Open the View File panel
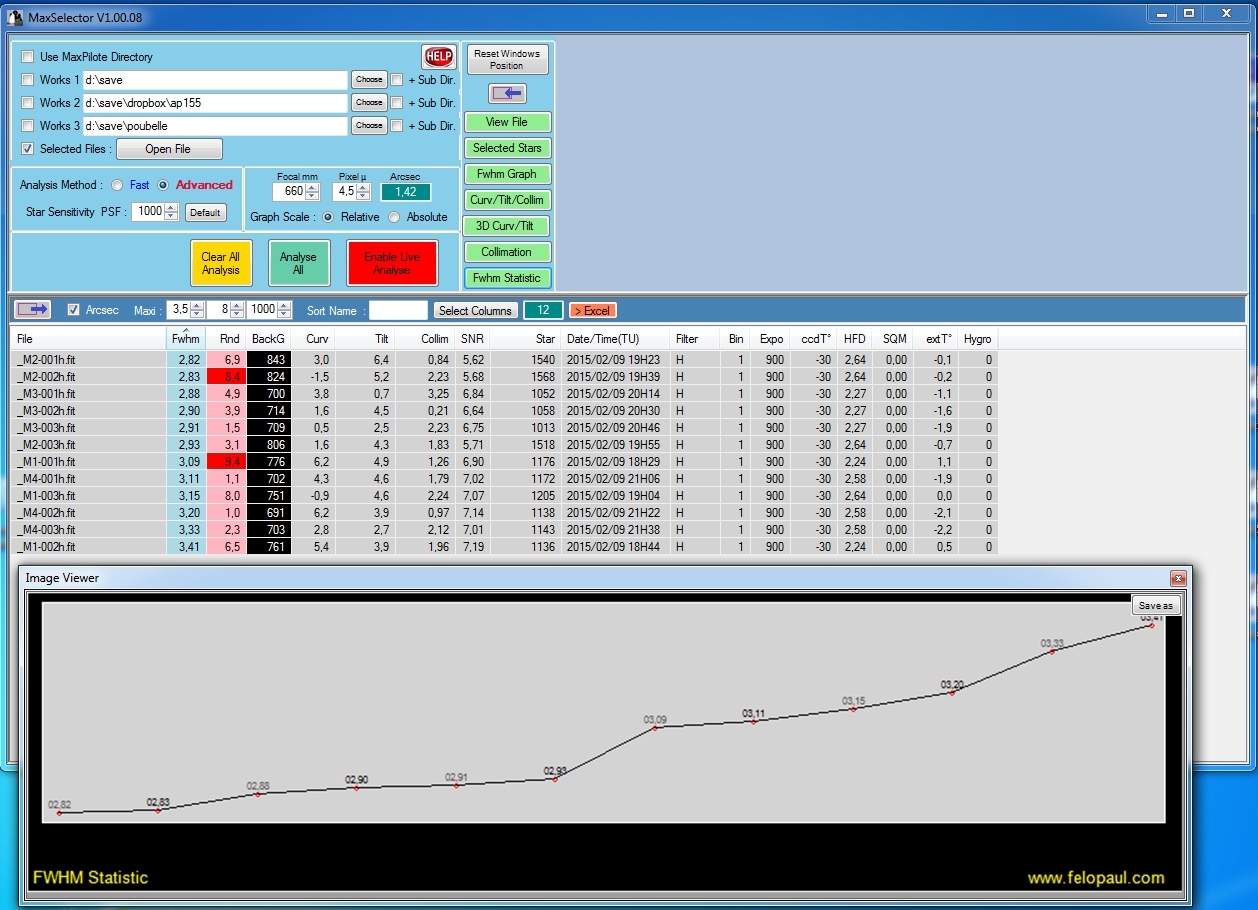This screenshot has height=910, width=1258. click(x=507, y=122)
